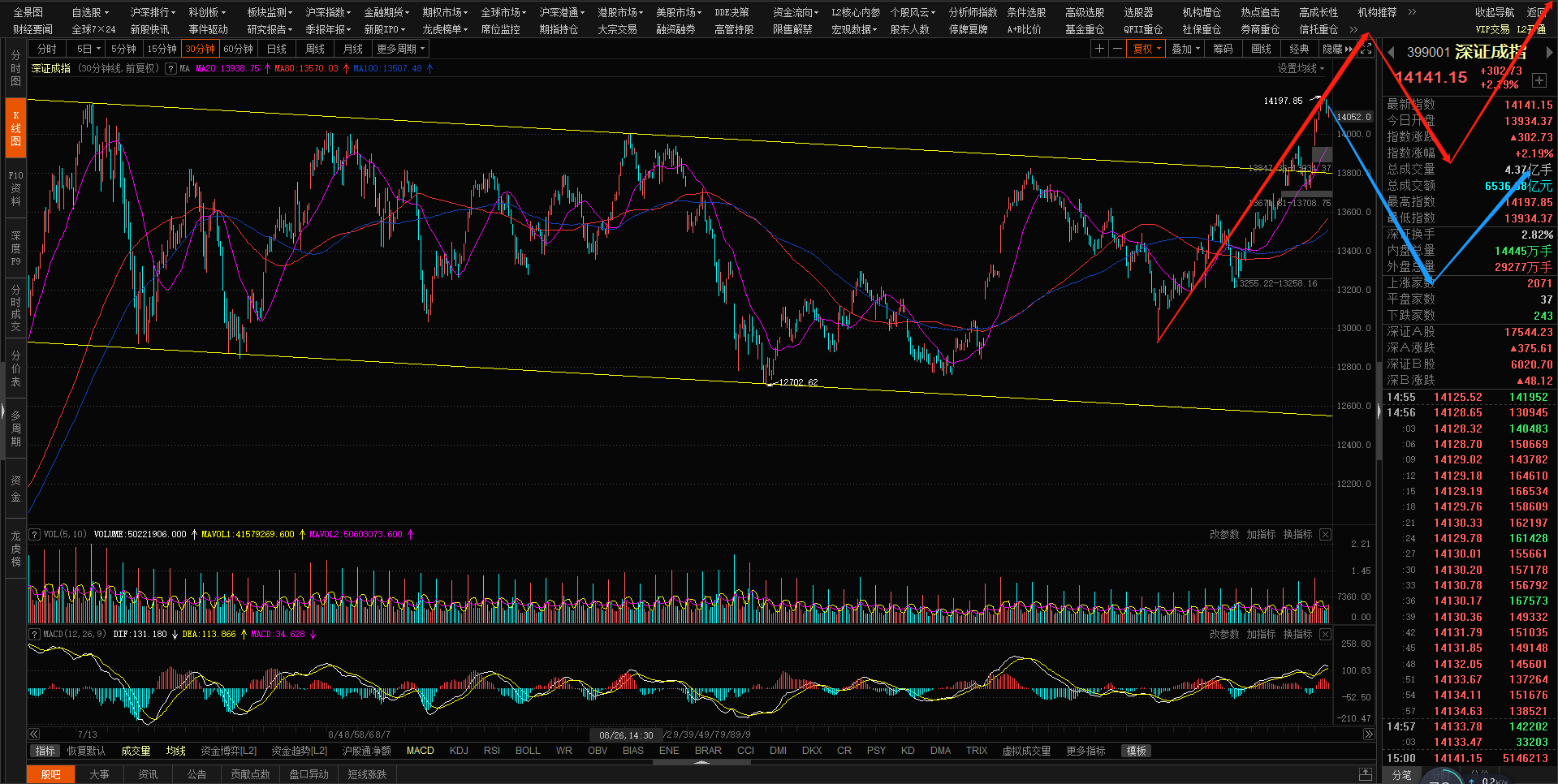Switch chart to 周线 period
Image resolution: width=1558 pixels, height=784 pixels.
coord(315,49)
